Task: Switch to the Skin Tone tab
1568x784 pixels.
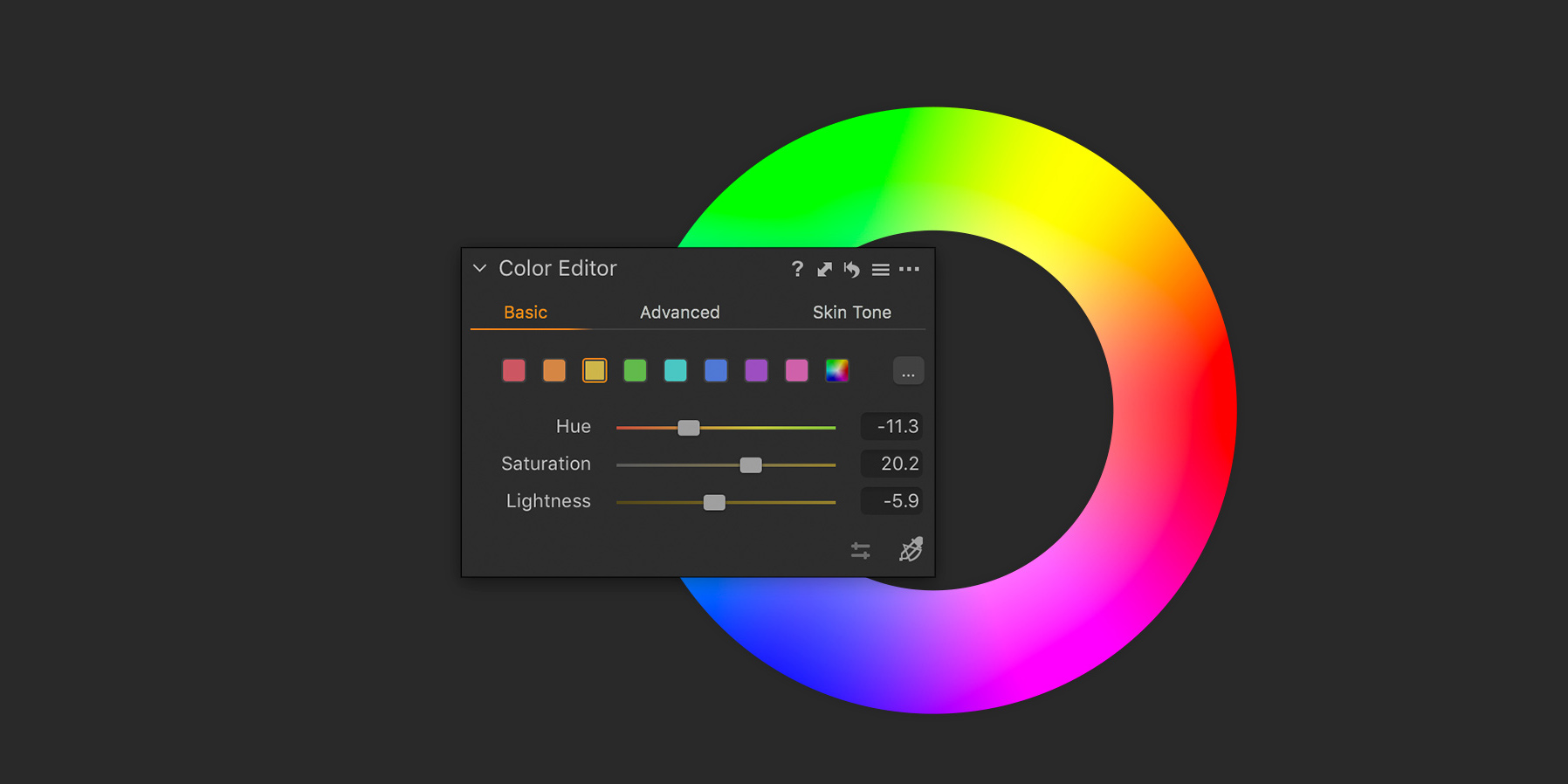Action: (851, 312)
